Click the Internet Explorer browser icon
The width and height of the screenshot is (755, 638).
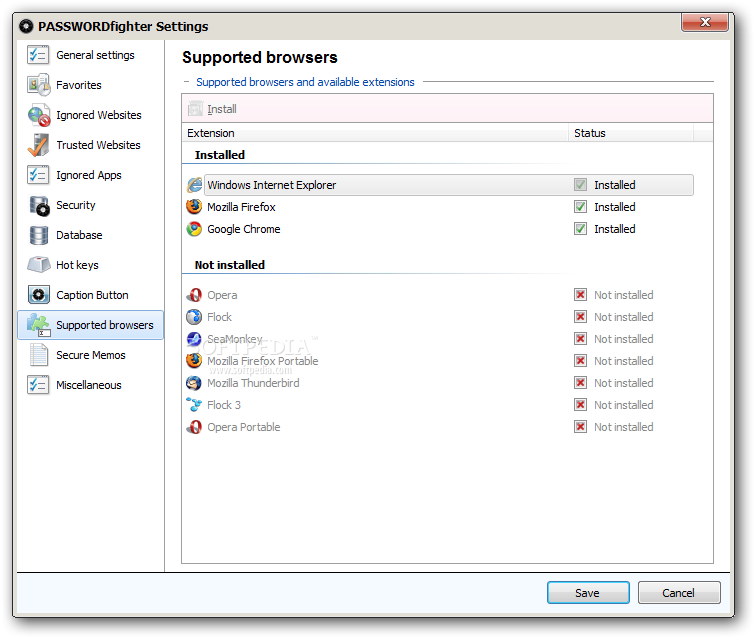click(x=194, y=185)
